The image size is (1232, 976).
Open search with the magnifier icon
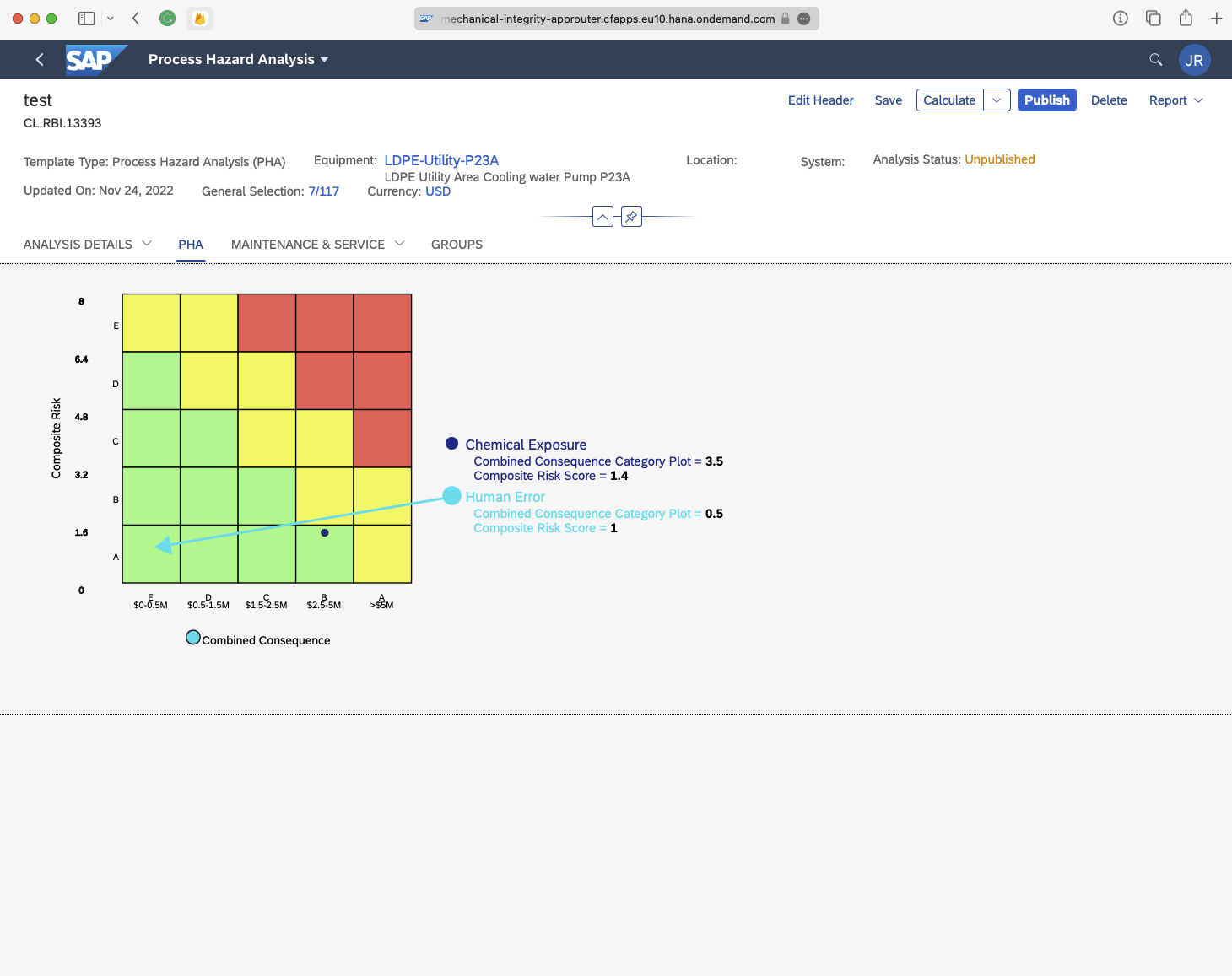point(1155,60)
